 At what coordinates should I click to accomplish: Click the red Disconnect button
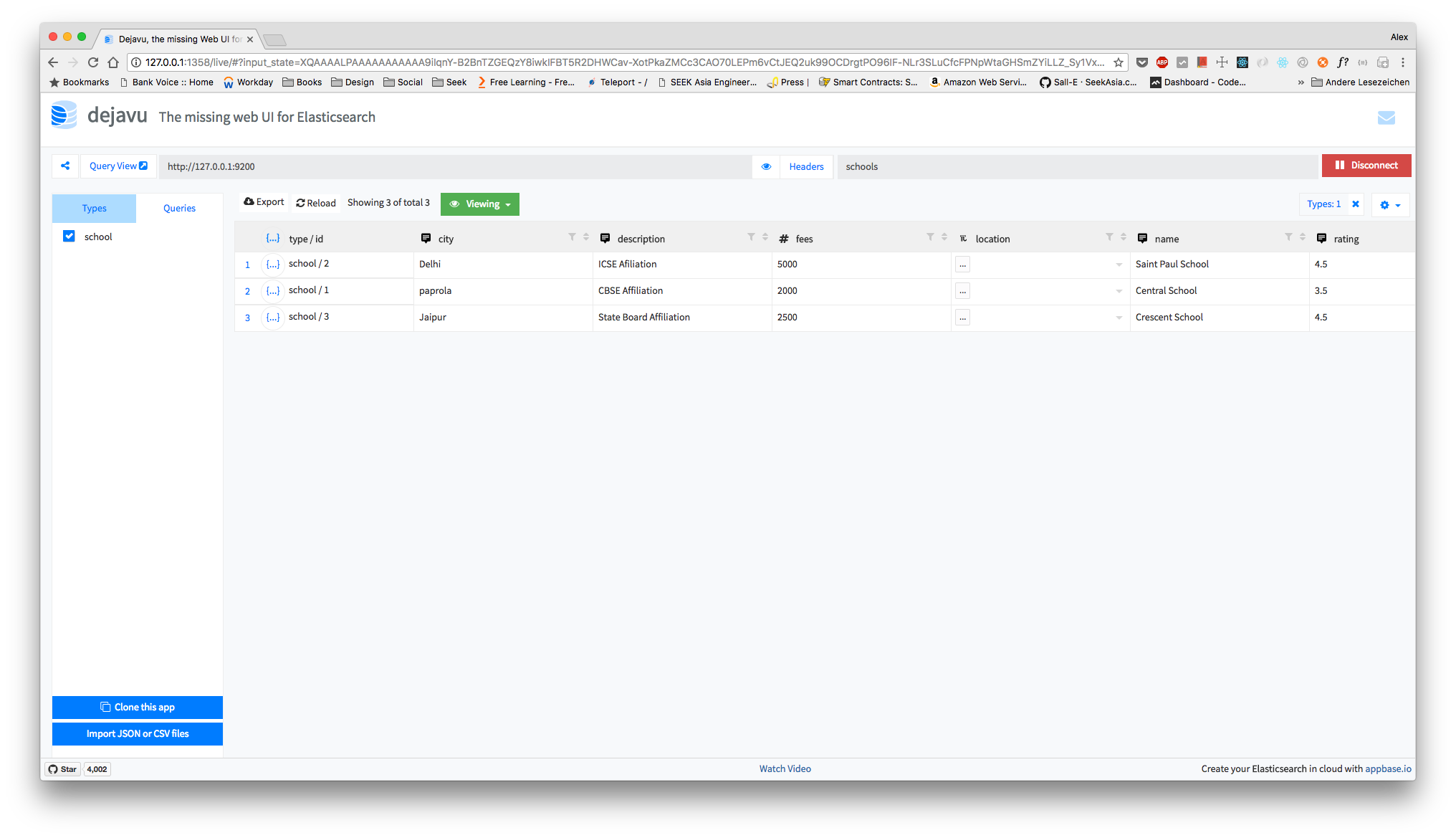1366,166
